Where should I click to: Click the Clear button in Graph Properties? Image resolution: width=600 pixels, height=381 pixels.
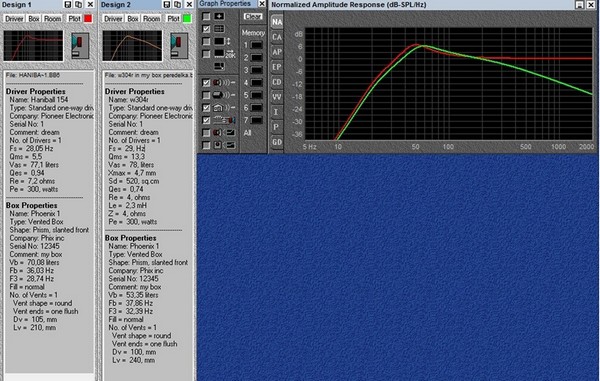pos(253,17)
